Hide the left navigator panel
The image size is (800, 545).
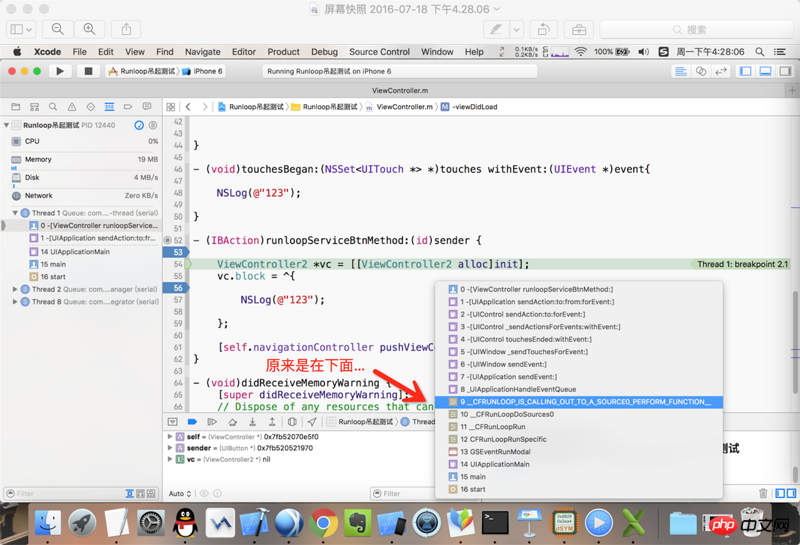[x=745, y=71]
